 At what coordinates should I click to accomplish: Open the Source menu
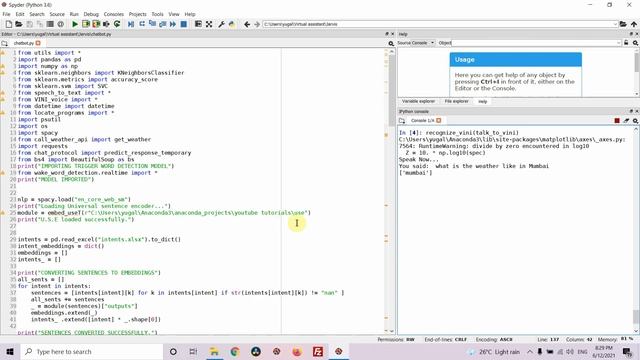click(57, 14)
